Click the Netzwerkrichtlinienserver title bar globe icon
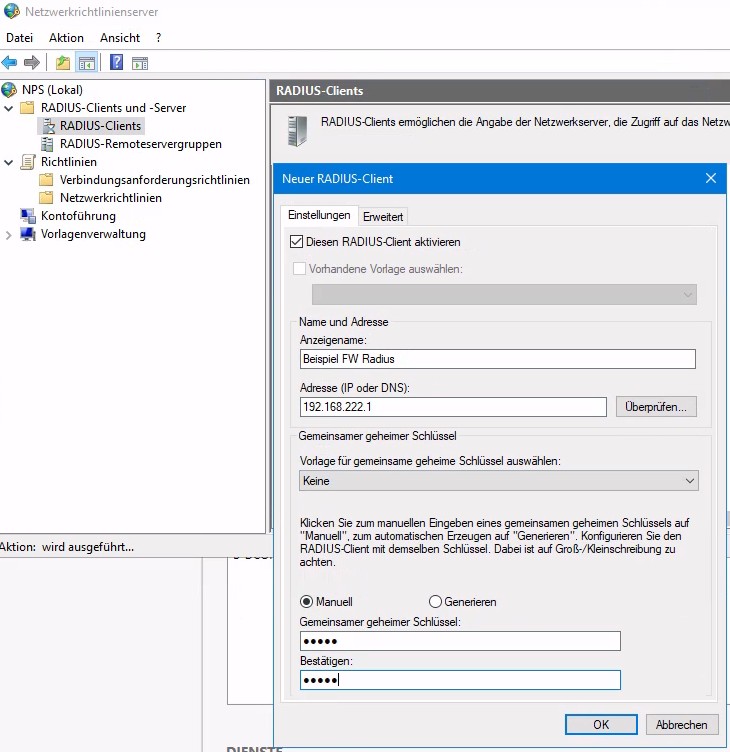The image size is (730, 752). 12,12
